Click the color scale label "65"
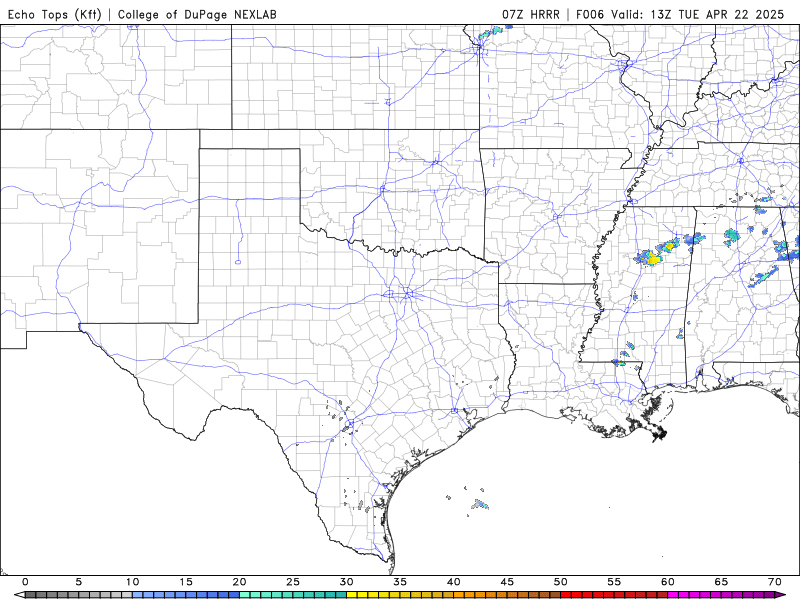This screenshot has height=600, width=800. tap(721, 582)
